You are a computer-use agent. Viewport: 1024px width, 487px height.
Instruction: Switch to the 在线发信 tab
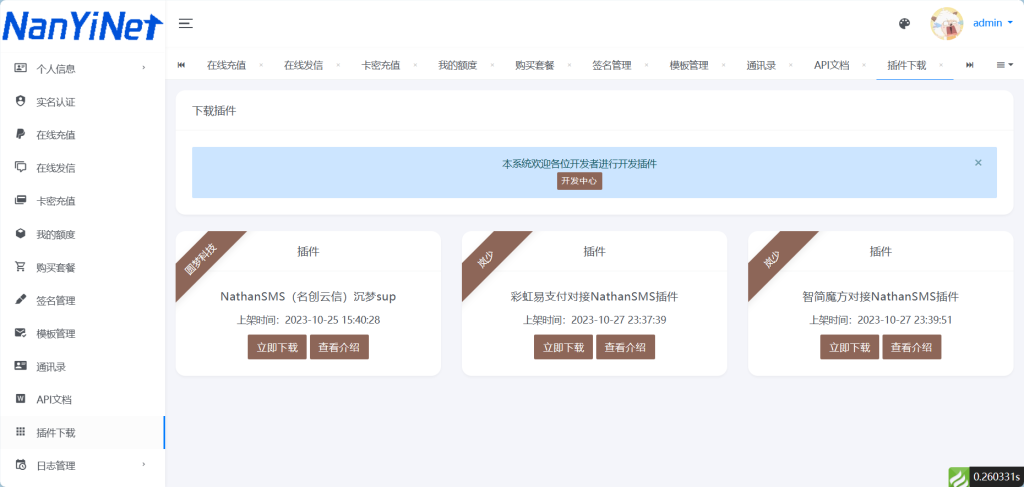[303, 65]
